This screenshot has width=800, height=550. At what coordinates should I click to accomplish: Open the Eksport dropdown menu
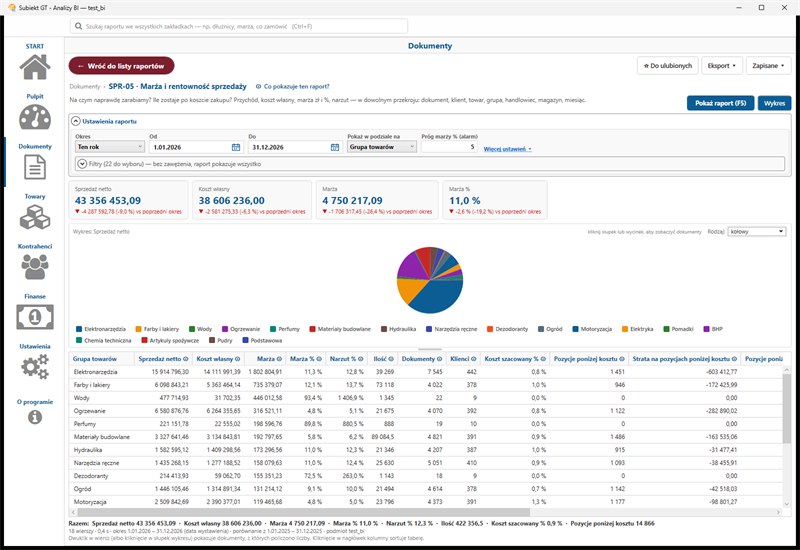coord(721,66)
